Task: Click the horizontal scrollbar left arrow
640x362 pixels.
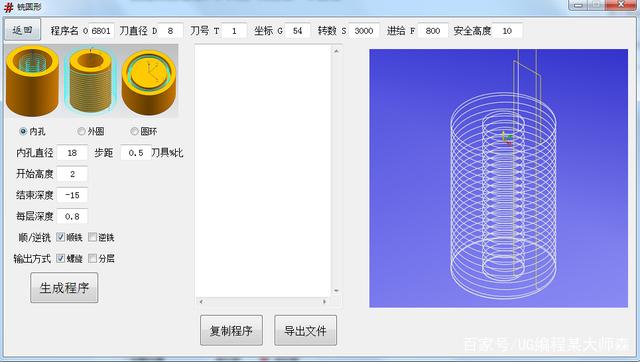Action: click(x=201, y=302)
